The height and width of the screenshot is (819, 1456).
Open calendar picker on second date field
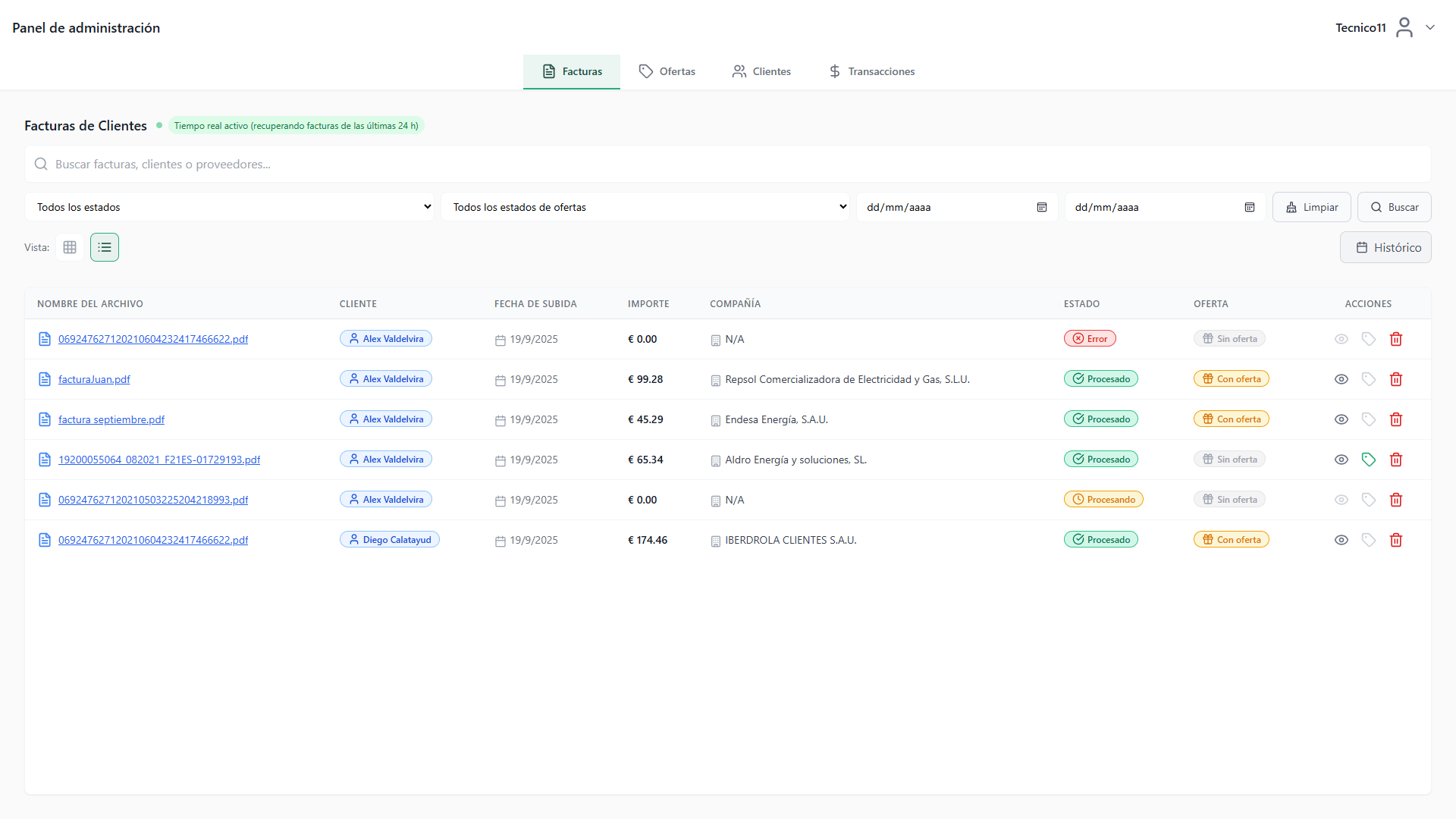pyautogui.click(x=1250, y=207)
